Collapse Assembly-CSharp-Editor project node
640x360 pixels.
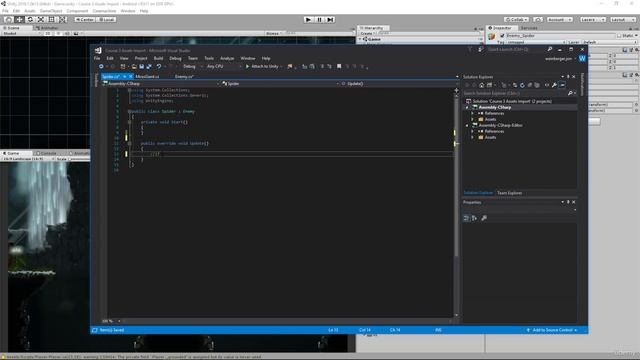[467, 125]
